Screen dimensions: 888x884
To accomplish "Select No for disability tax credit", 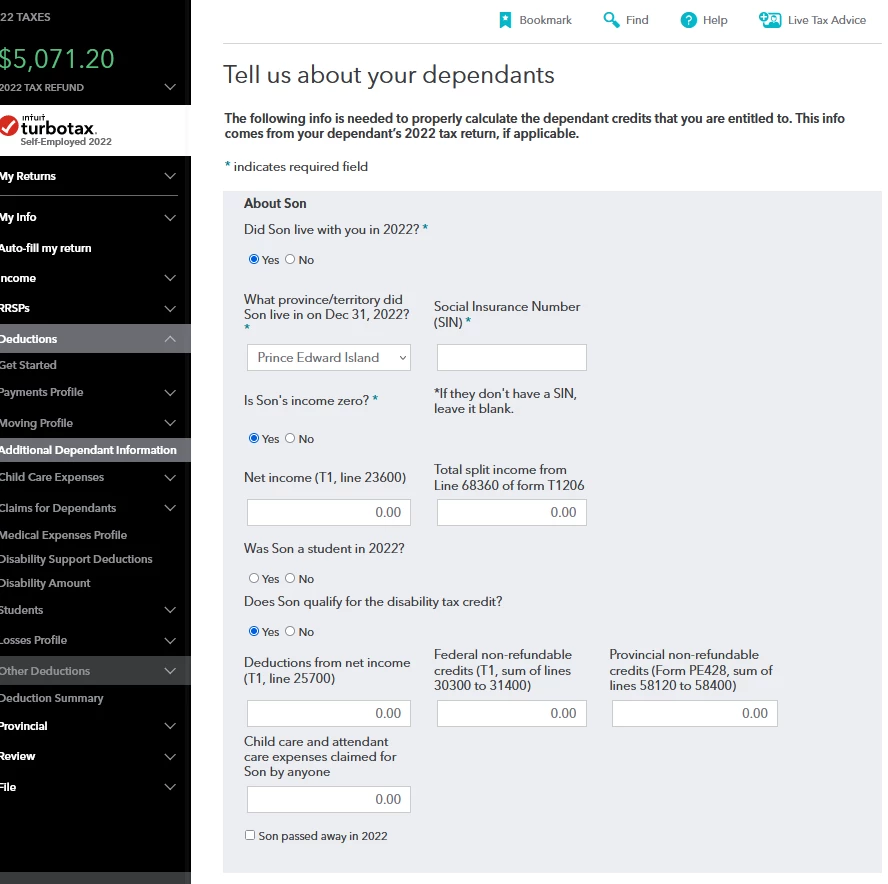I will [x=290, y=631].
